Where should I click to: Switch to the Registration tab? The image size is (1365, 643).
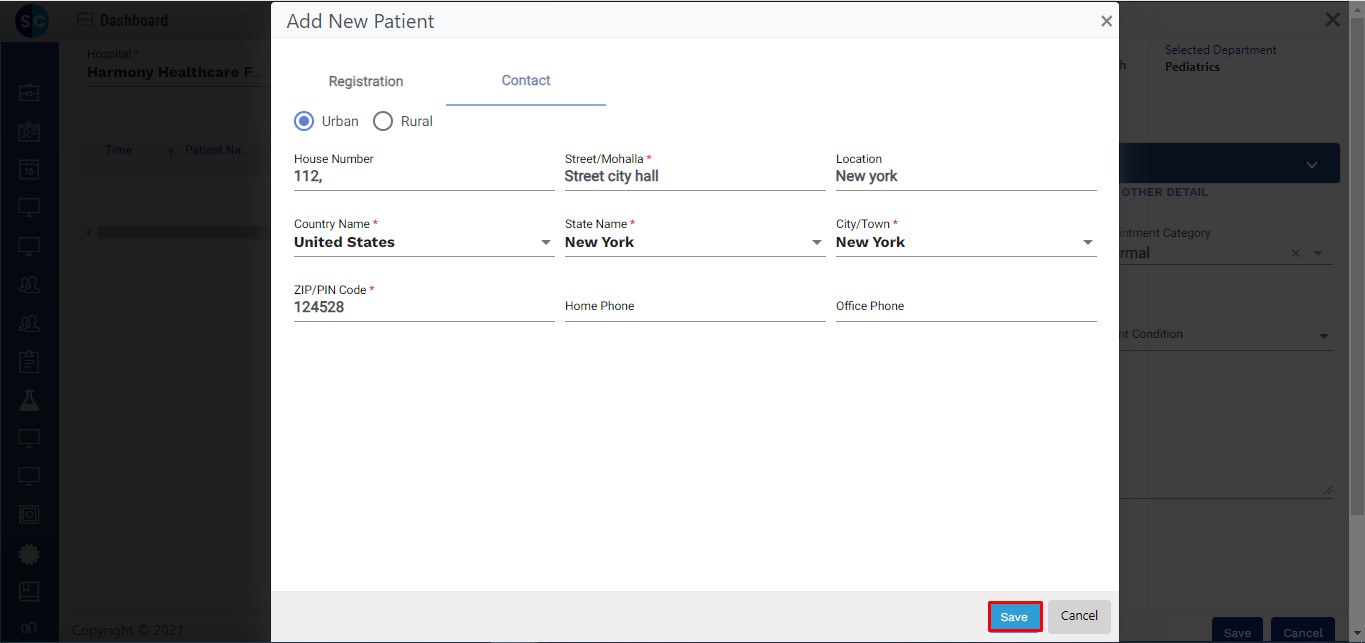(x=365, y=81)
